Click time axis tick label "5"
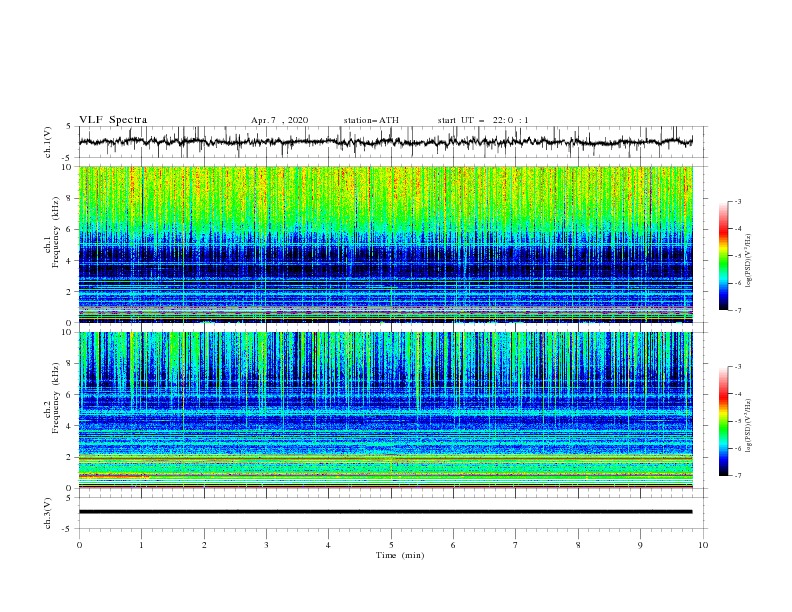Image resolution: width=792 pixels, height=612 pixels. pyautogui.click(x=391, y=545)
